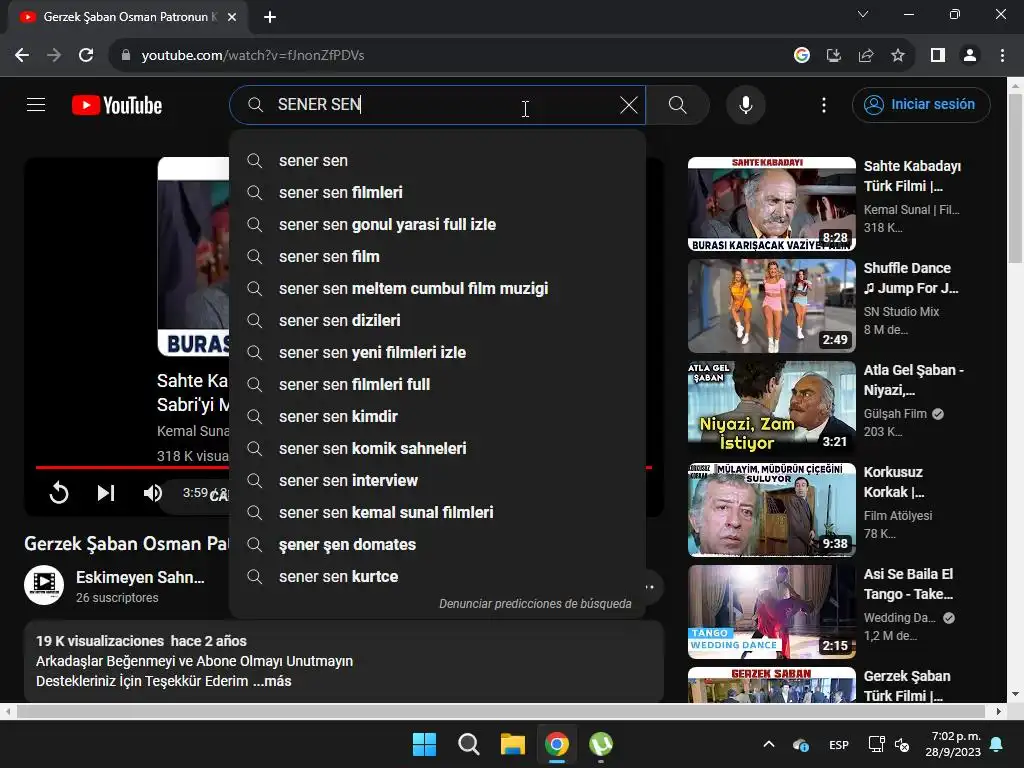Pick 'sener sen kemal sunal filmleri'
This screenshot has width=1024, height=768.
click(438, 513)
